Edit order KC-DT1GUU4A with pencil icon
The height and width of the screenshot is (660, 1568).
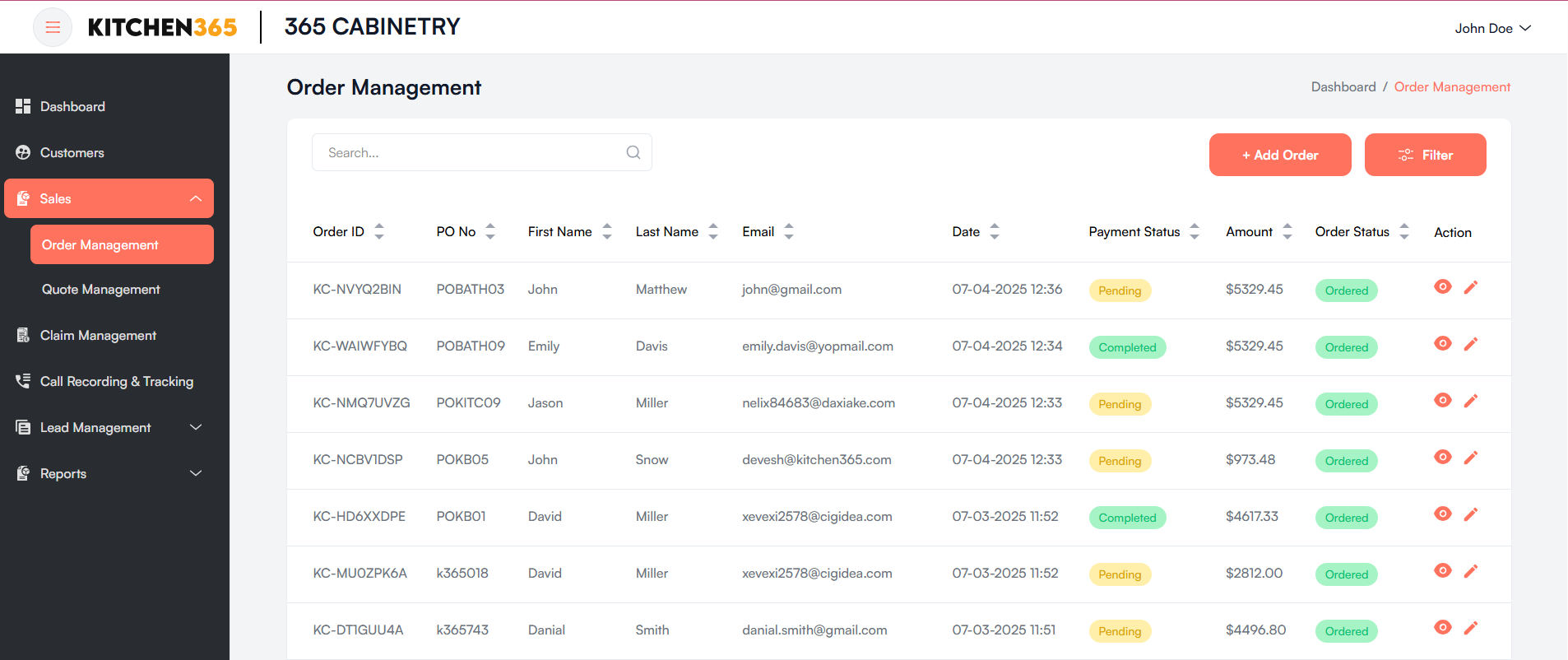click(1471, 627)
